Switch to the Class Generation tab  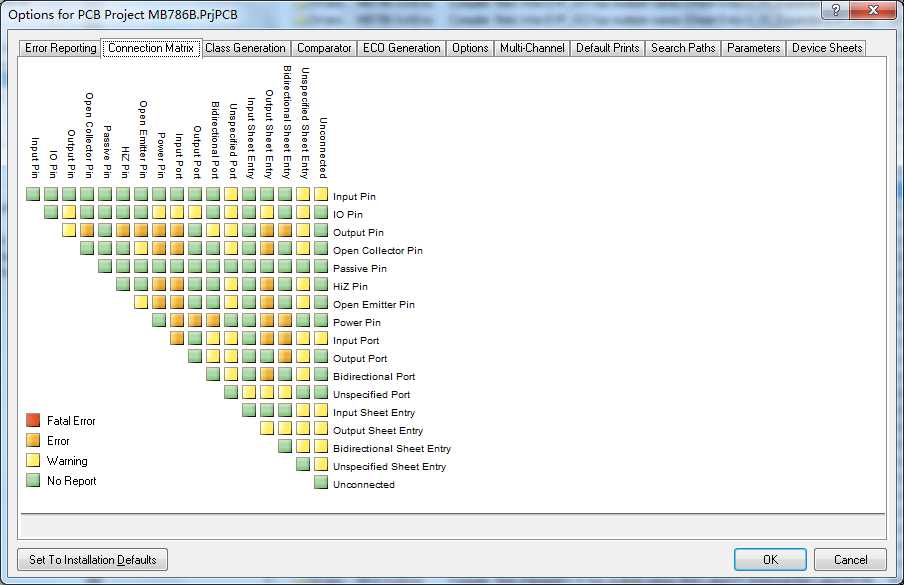(x=246, y=48)
